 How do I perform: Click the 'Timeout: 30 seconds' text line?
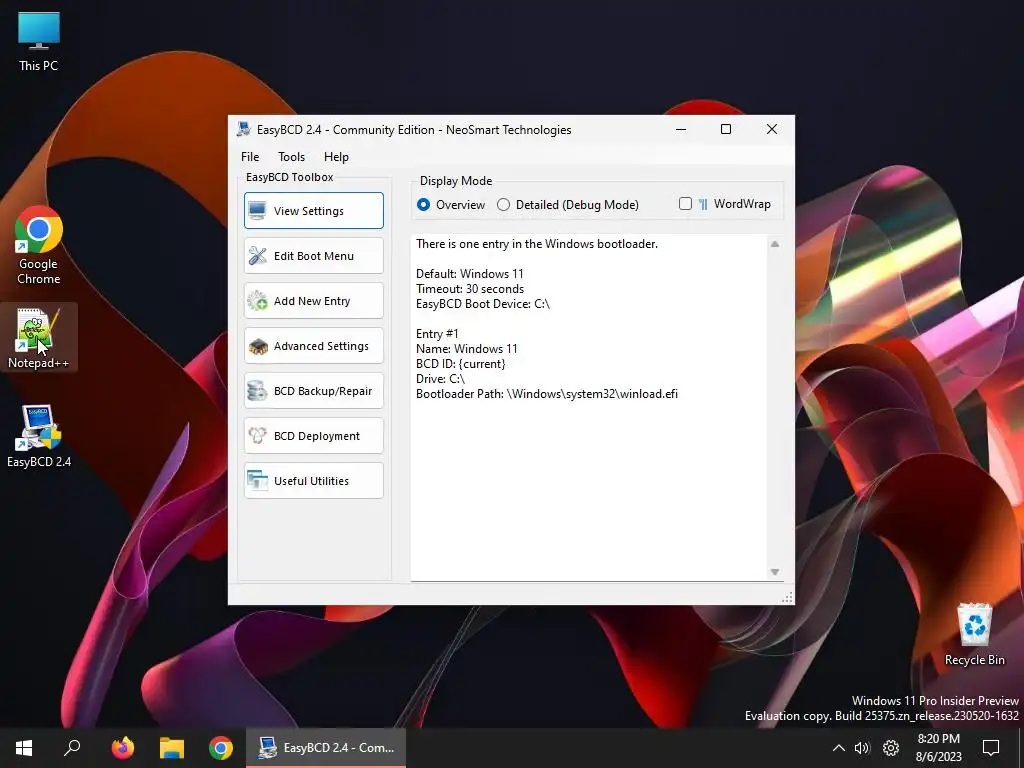[470, 289]
